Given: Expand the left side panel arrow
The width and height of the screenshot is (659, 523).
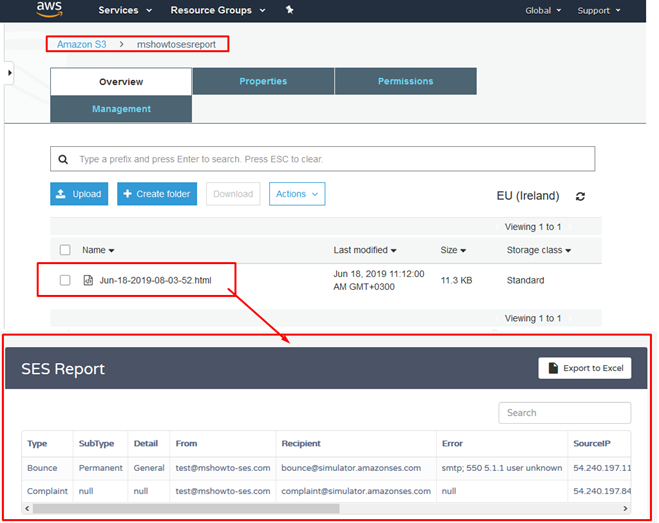Looking at the screenshot, I should (x=9, y=73).
